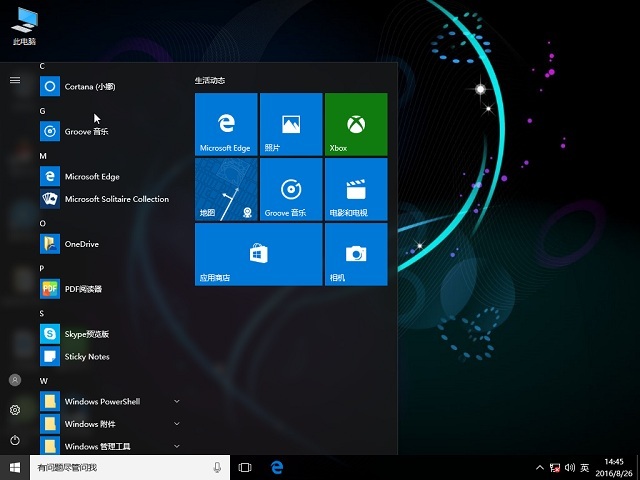This screenshot has height=480, width=640.
Task: Open Settings gear in Start sidebar
Action: [x=15, y=410]
